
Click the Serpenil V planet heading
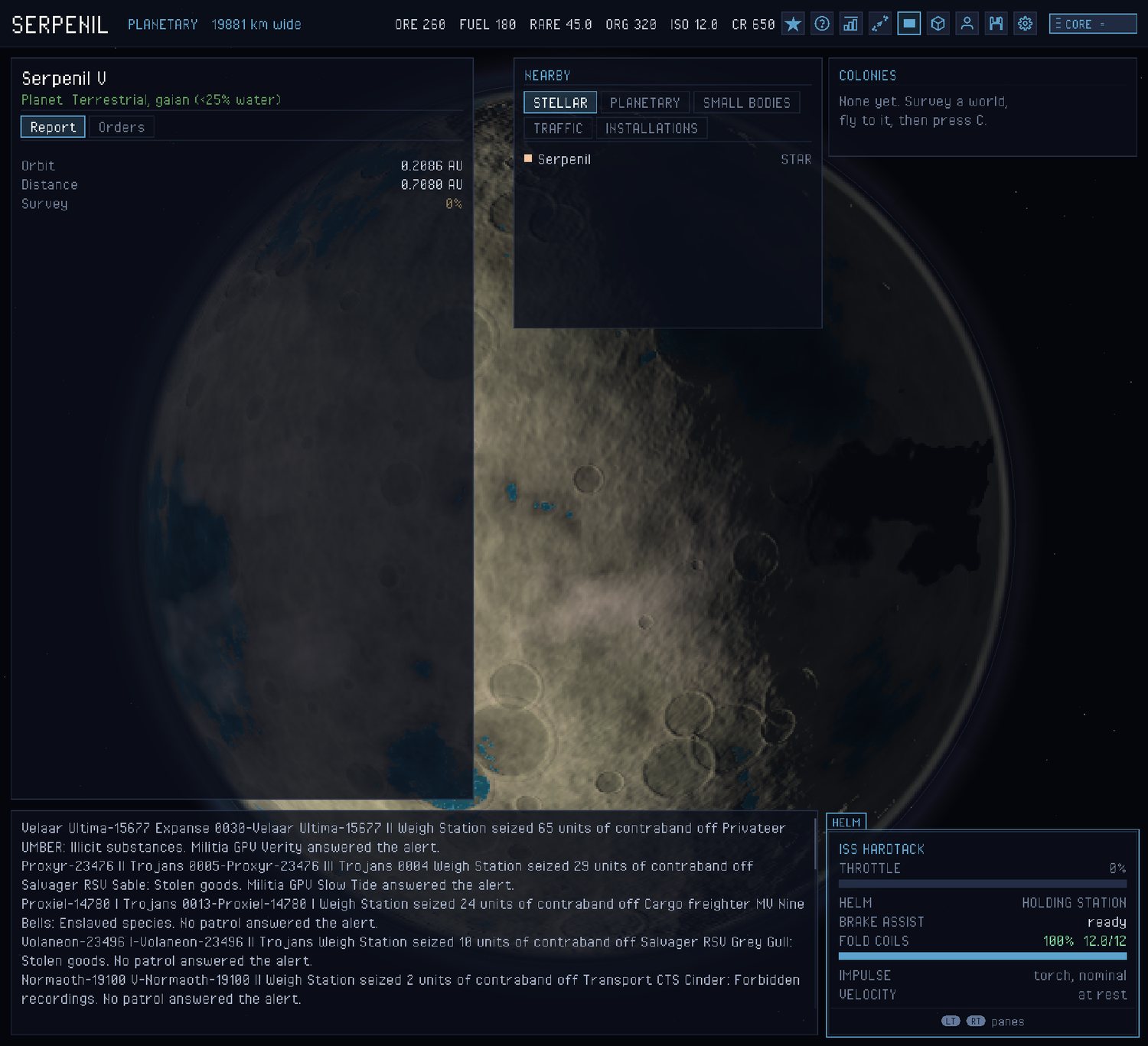64,78
